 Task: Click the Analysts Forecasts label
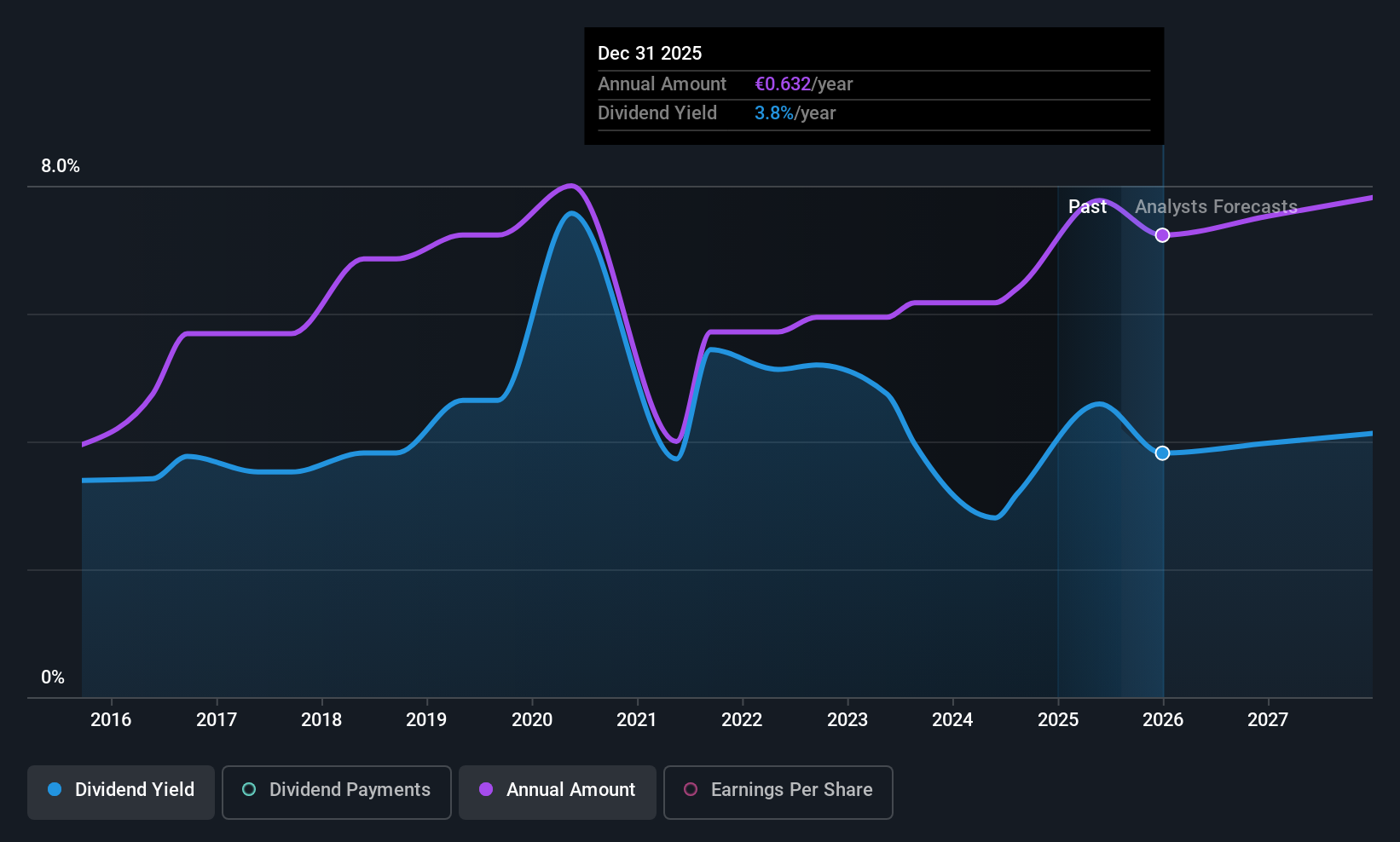tap(1216, 207)
